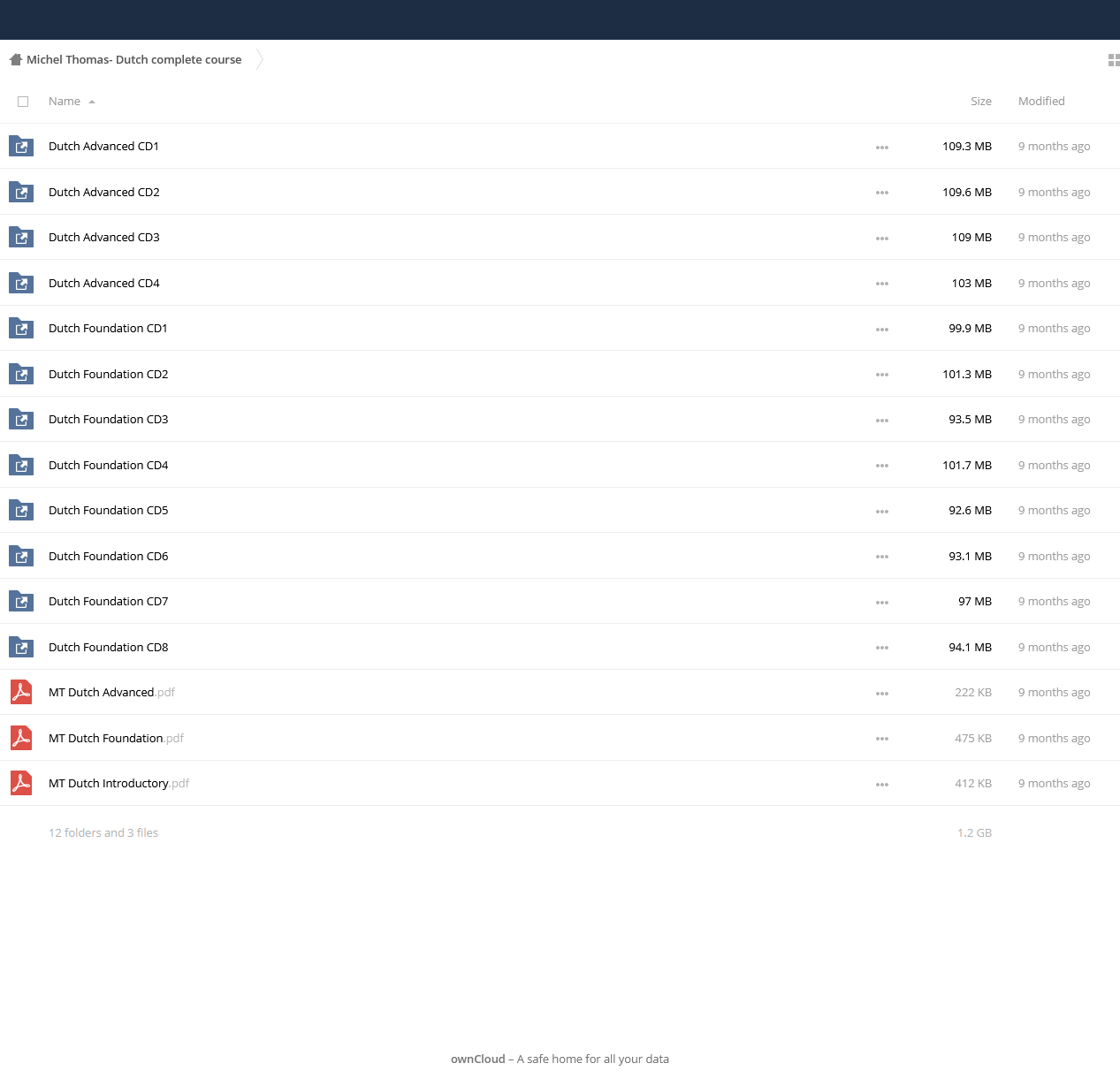Click the 412 KB size value
This screenshot has width=1120, height=1086.
[973, 784]
